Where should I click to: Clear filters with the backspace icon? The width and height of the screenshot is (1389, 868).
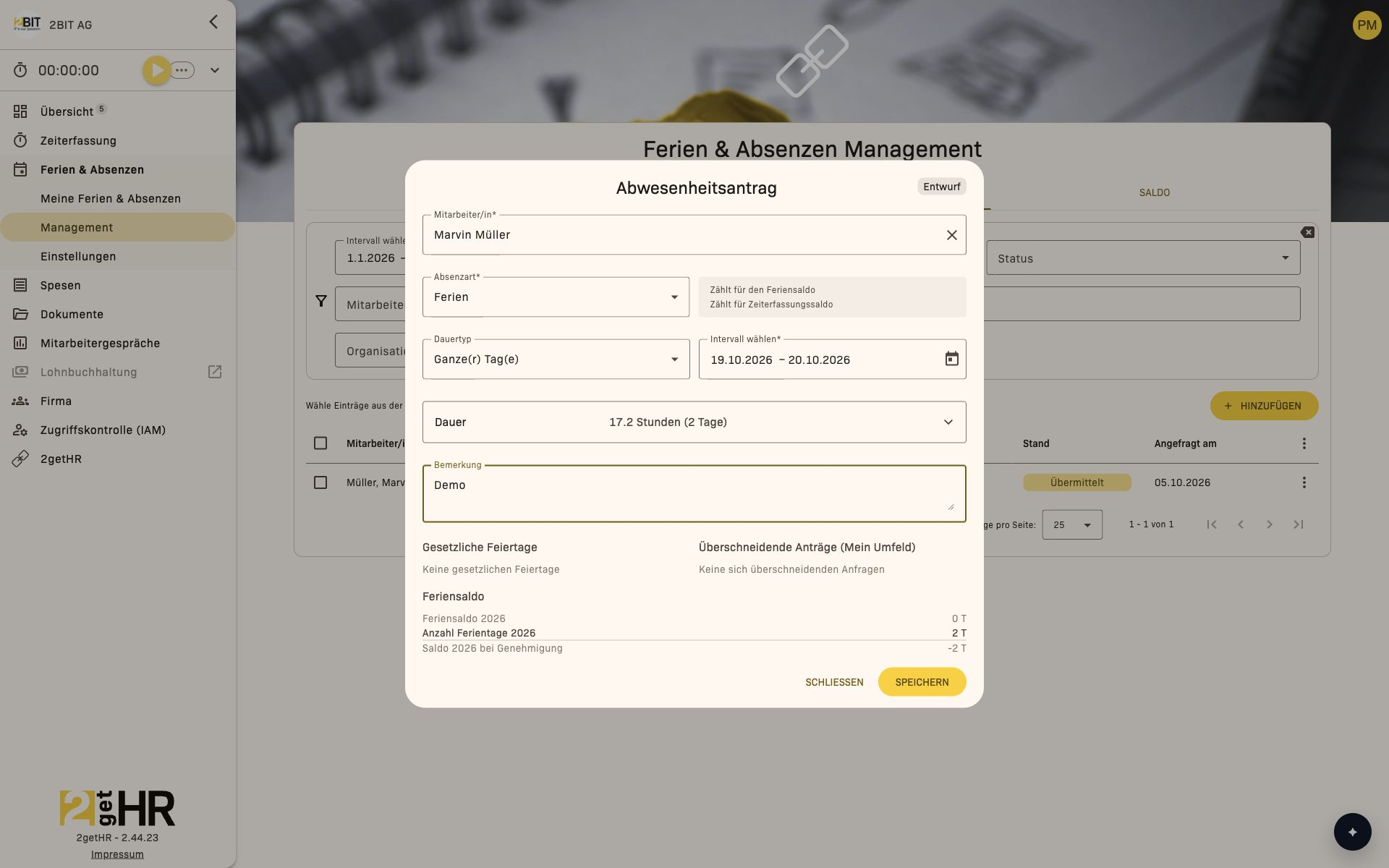1307,232
